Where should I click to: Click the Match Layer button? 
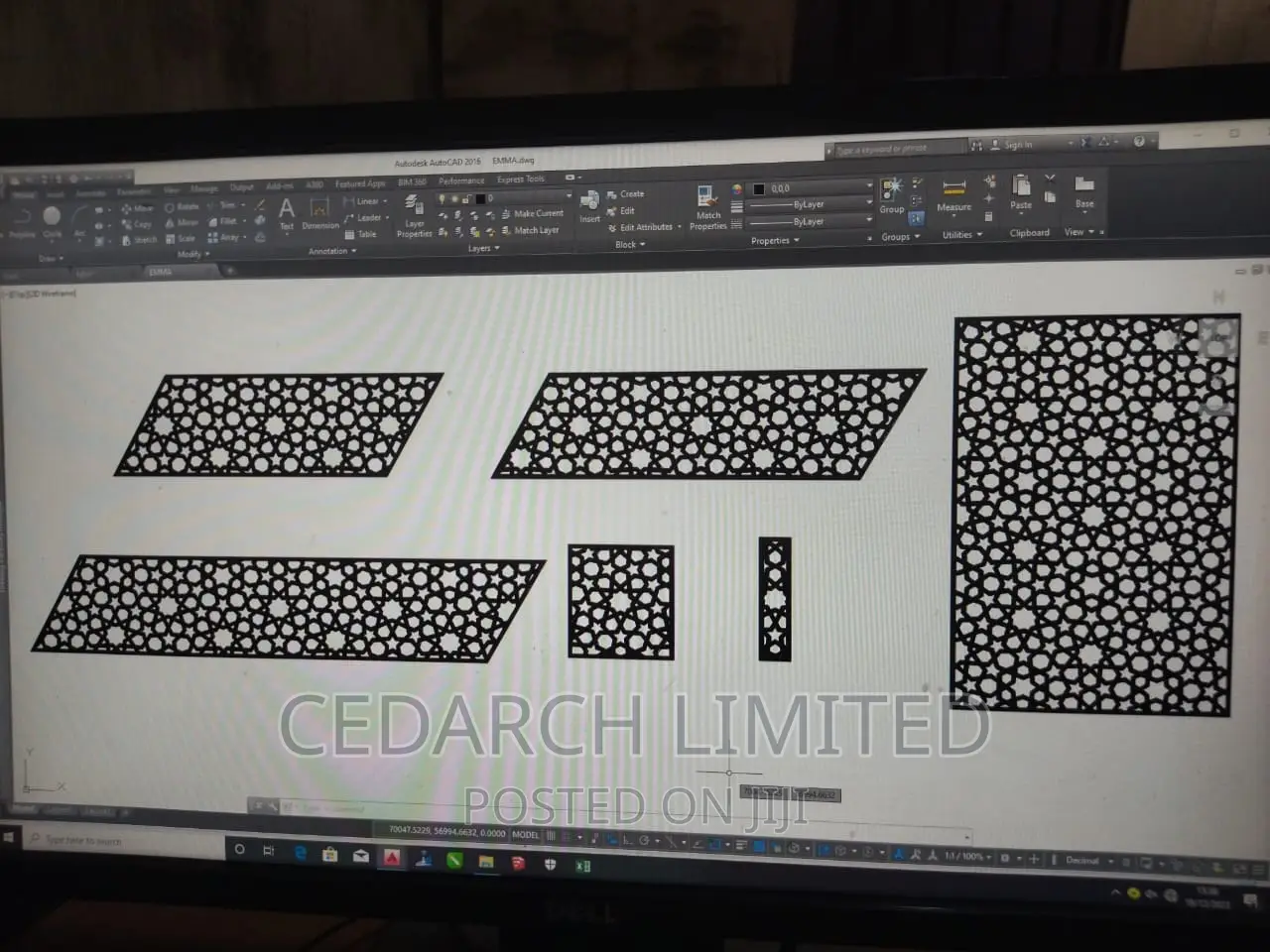click(529, 230)
